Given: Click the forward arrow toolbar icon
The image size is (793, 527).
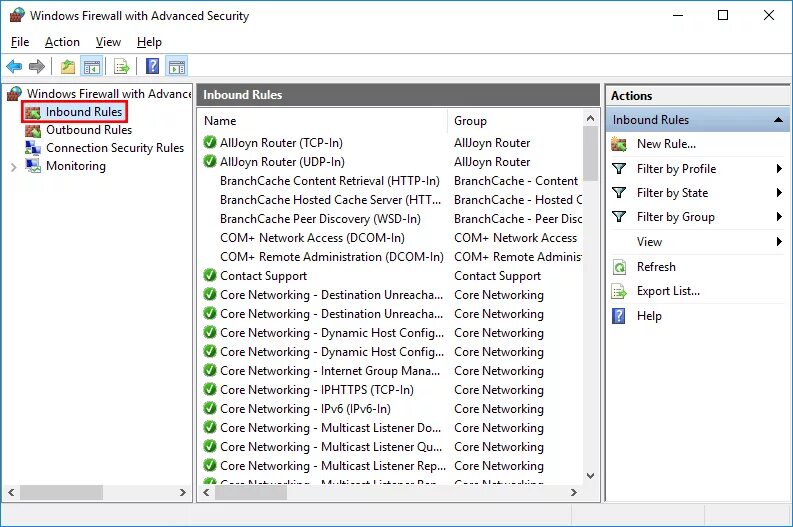Looking at the screenshot, I should coord(37,66).
